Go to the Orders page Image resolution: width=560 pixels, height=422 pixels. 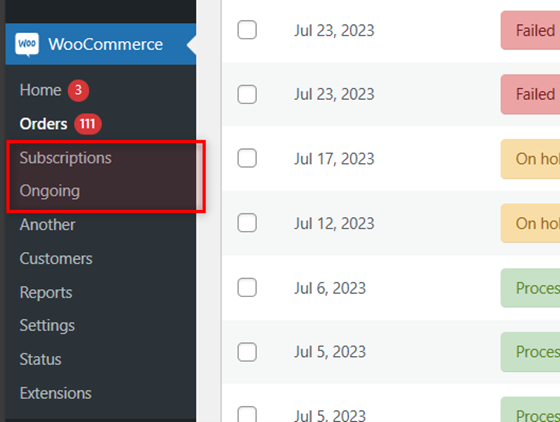coord(43,124)
